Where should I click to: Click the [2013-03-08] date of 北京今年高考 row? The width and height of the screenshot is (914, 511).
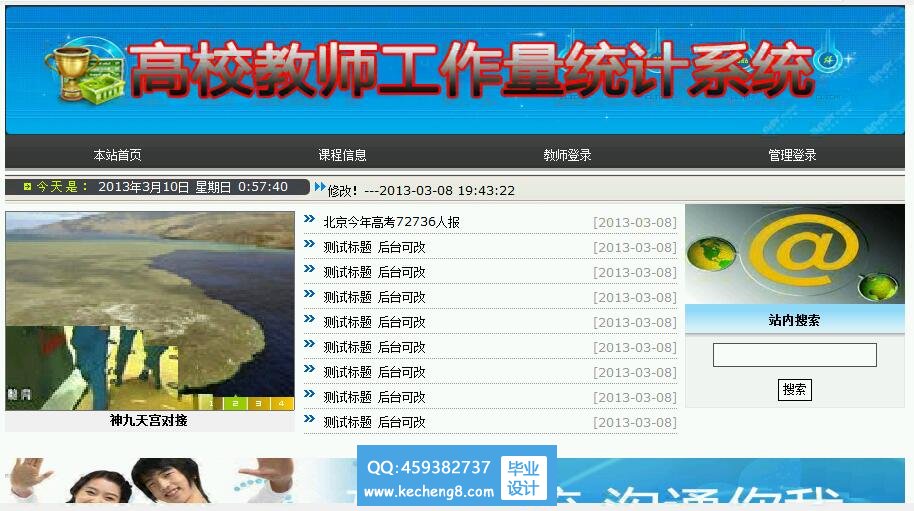tap(635, 223)
